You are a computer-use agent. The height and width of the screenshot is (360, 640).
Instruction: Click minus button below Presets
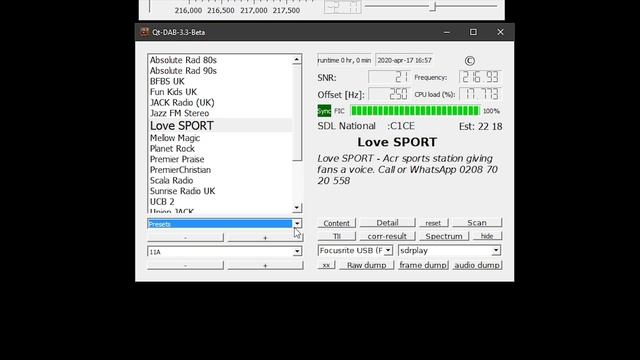tap(185, 237)
